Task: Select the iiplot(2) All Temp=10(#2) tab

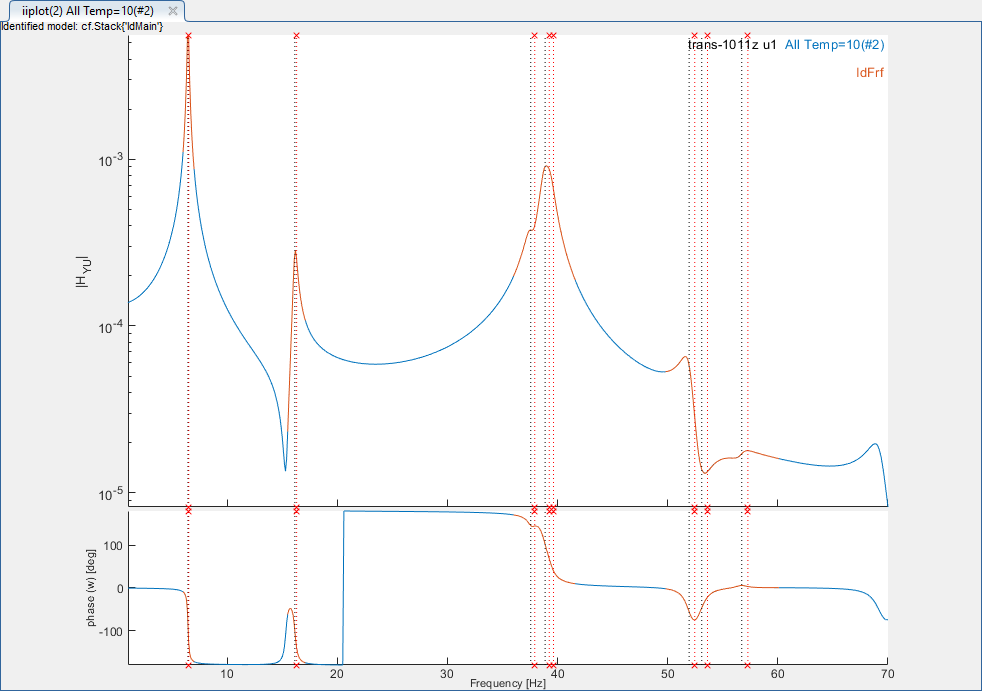Action: pos(87,10)
